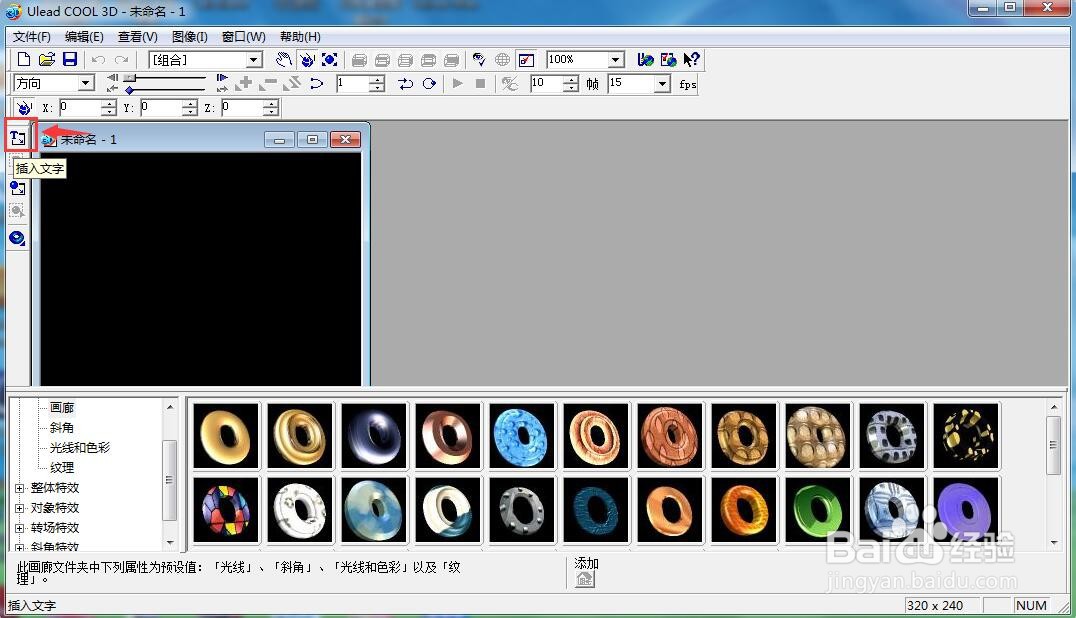Click the Insert Text tool icon
Screen dimensions: 1076x618
pyautogui.click(x=19, y=138)
